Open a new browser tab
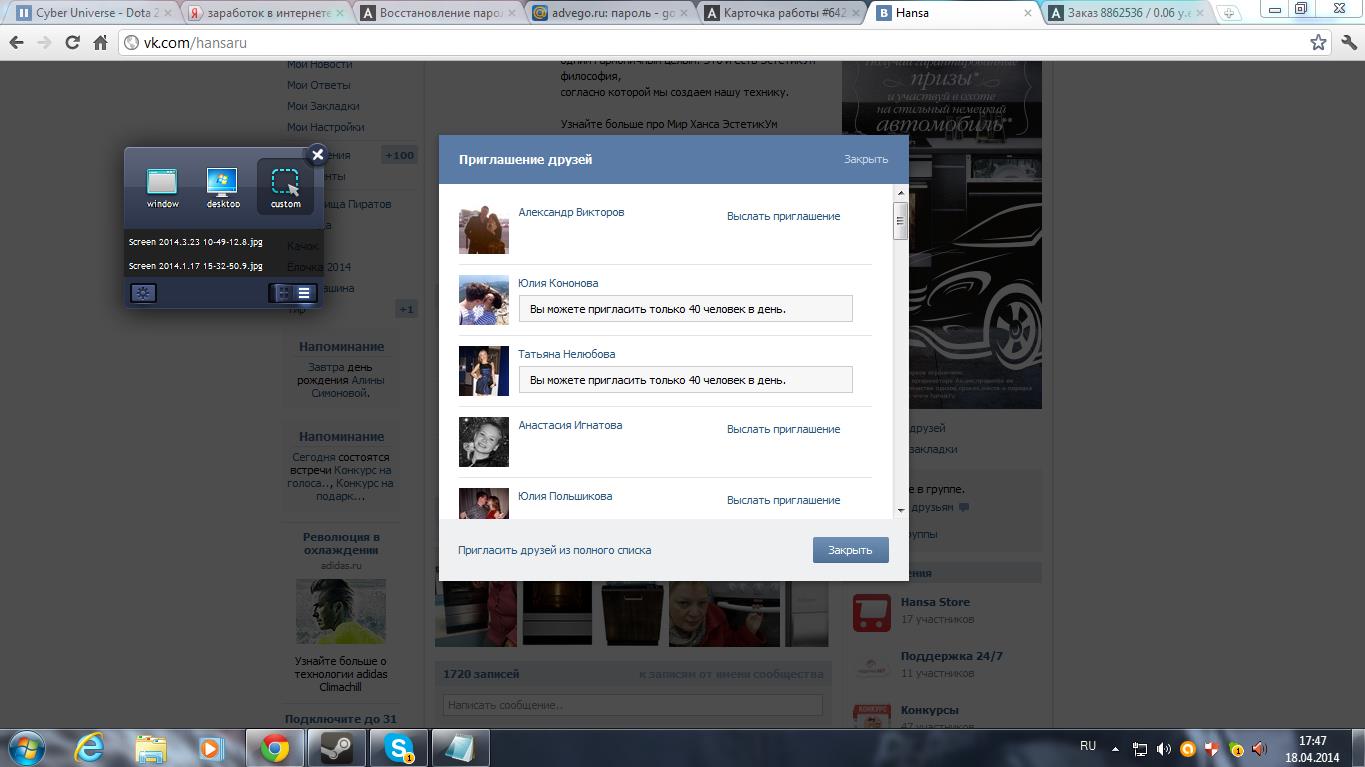Screen dimensions: 1365x767 [1229, 13]
